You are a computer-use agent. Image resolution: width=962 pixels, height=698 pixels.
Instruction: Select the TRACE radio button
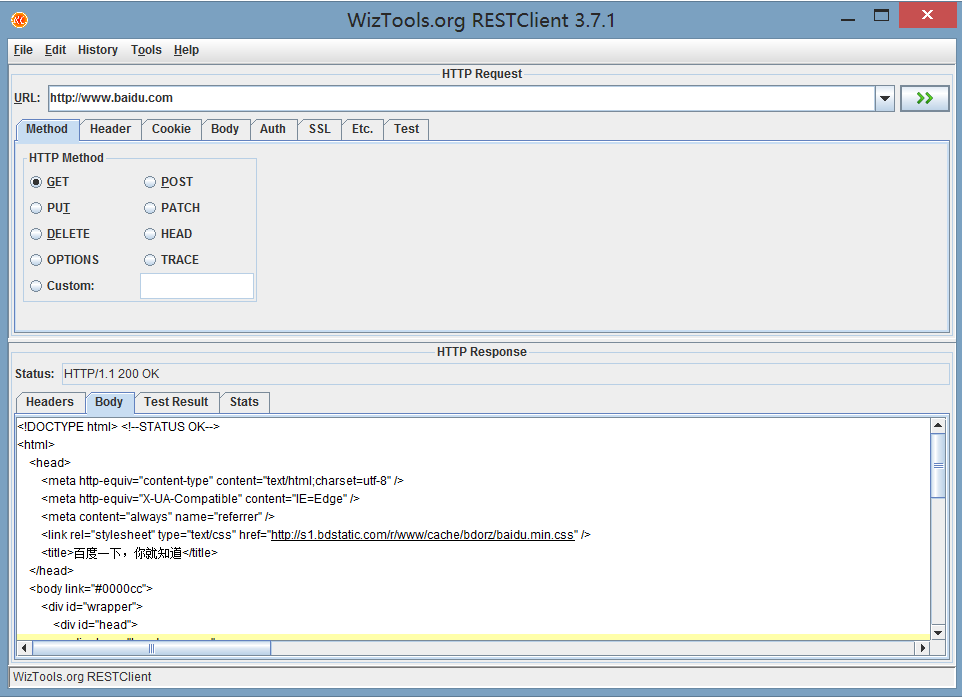[x=150, y=260]
